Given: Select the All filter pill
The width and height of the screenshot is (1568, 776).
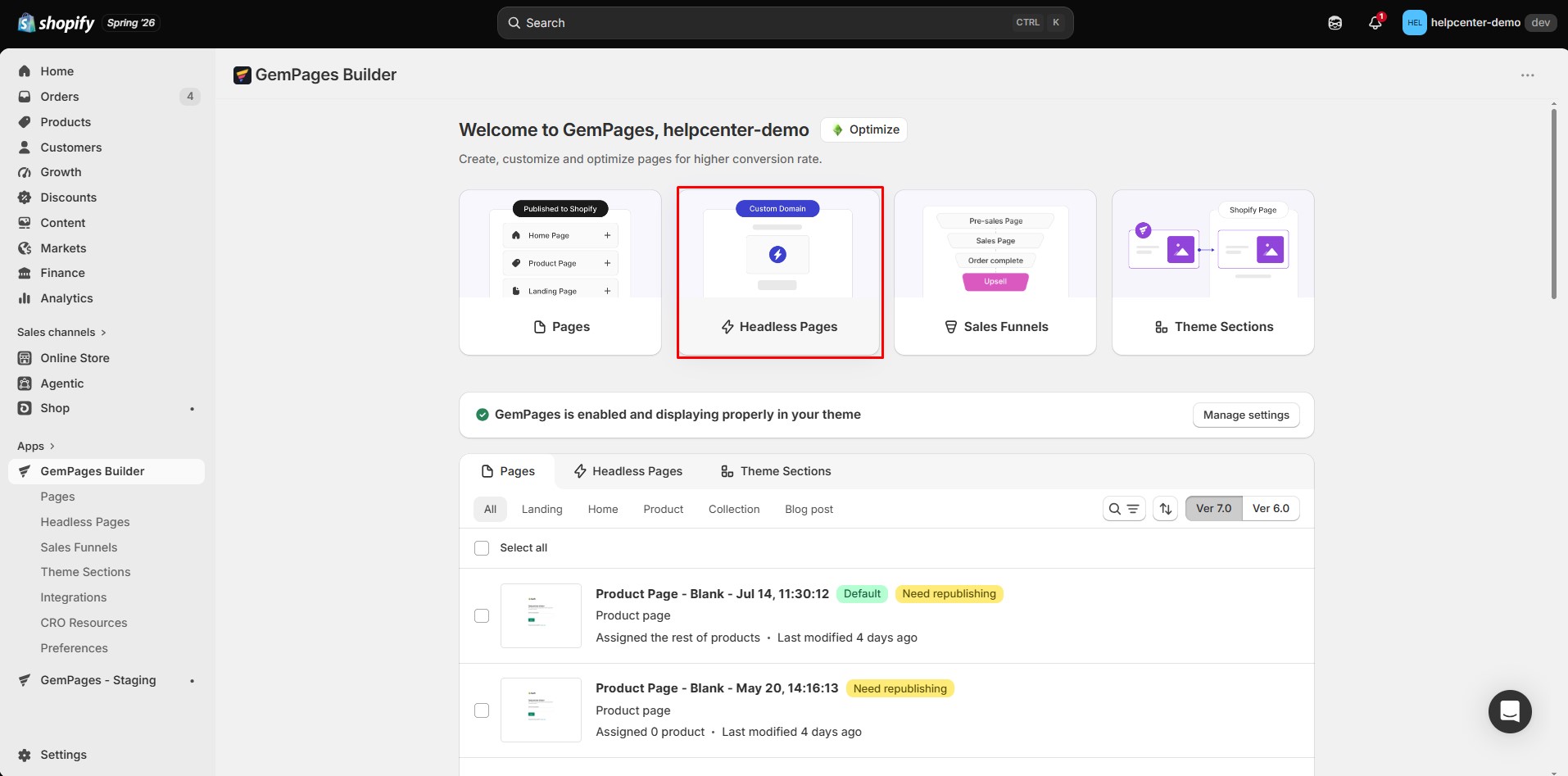Looking at the screenshot, I should 490,509.
